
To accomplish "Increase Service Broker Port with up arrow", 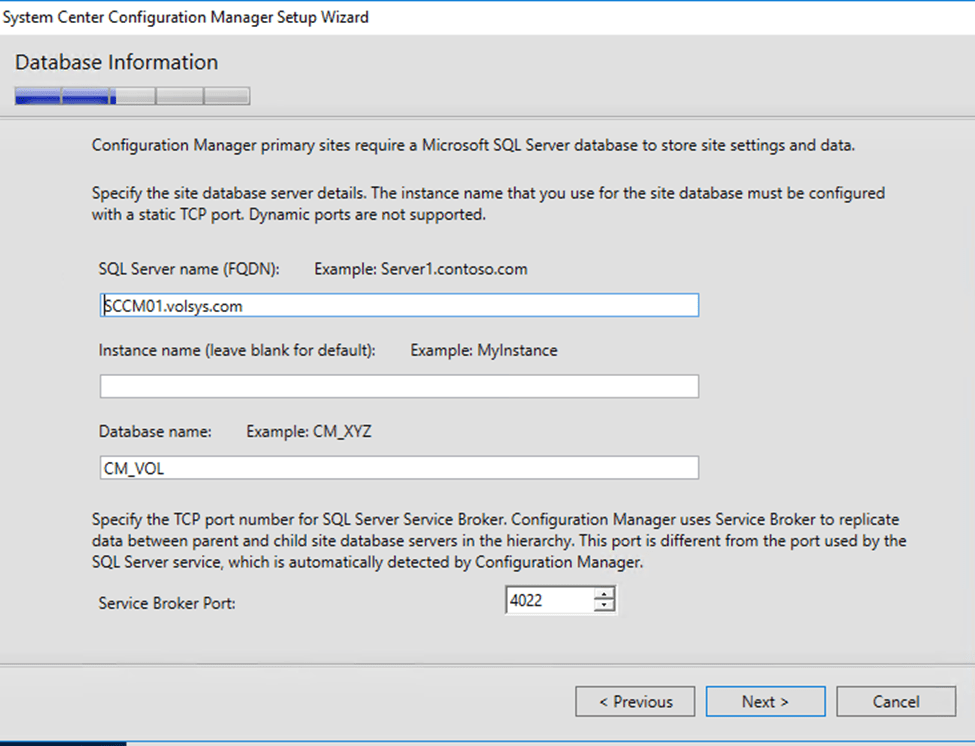I will [x=603, y=595].
